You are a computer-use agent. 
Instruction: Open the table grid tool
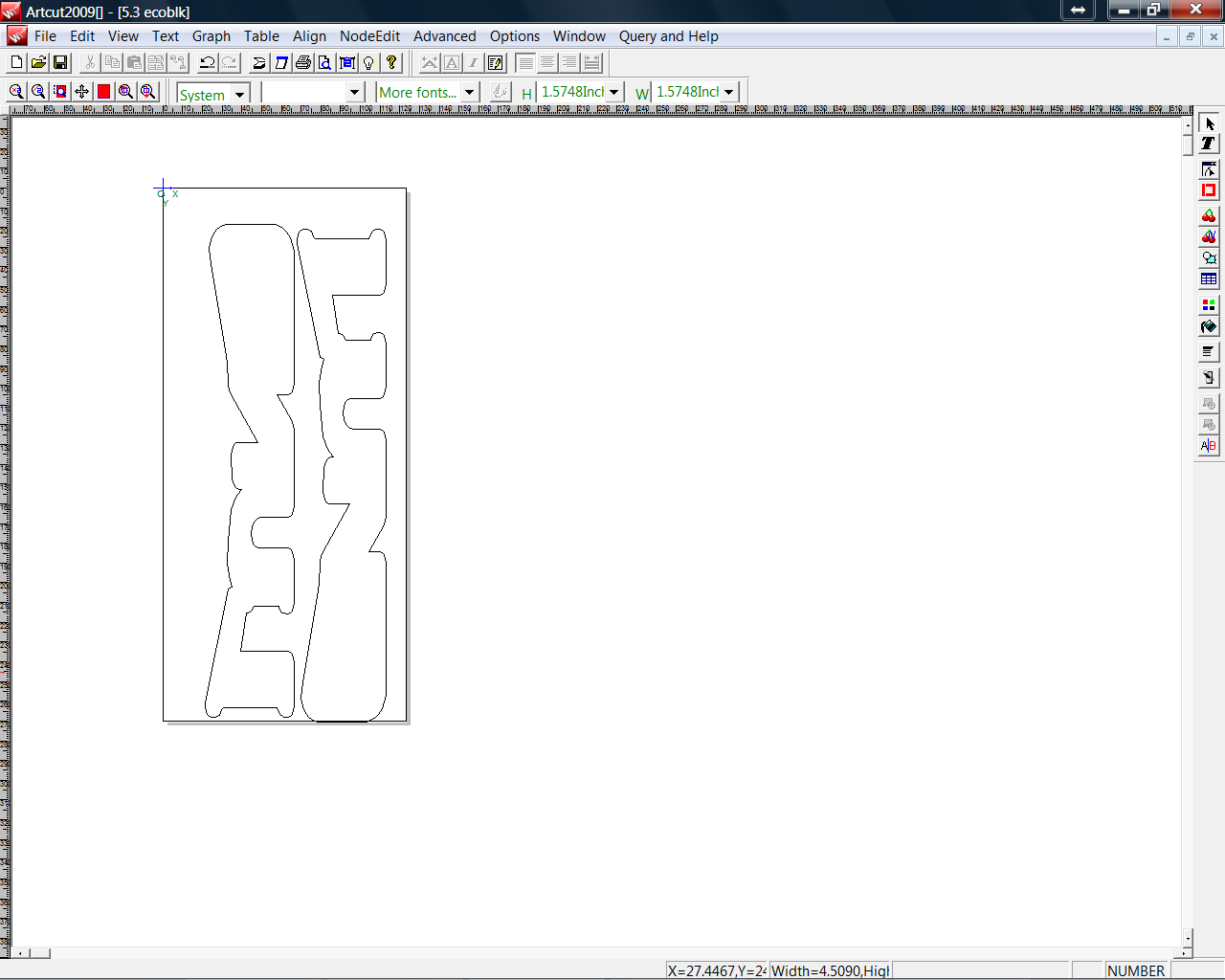click(1209, 278)
